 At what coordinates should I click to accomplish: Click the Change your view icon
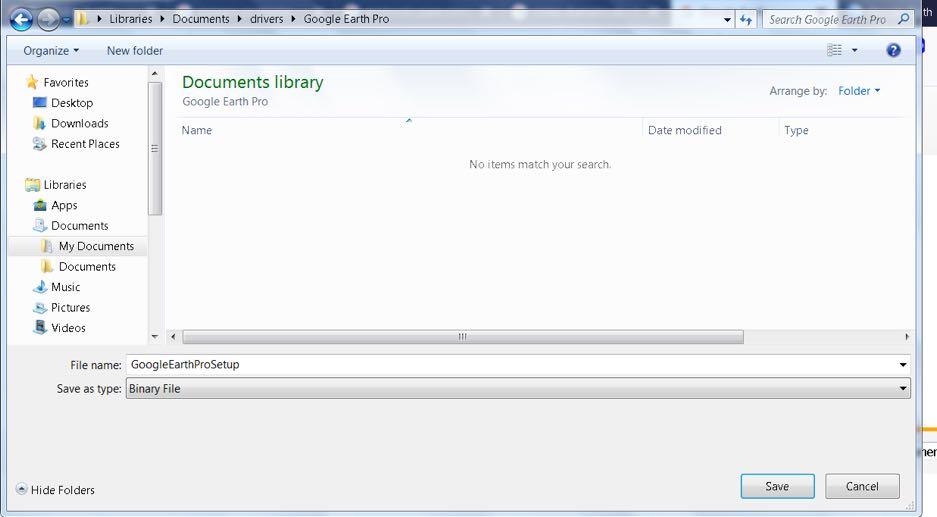tap(834, 50)
